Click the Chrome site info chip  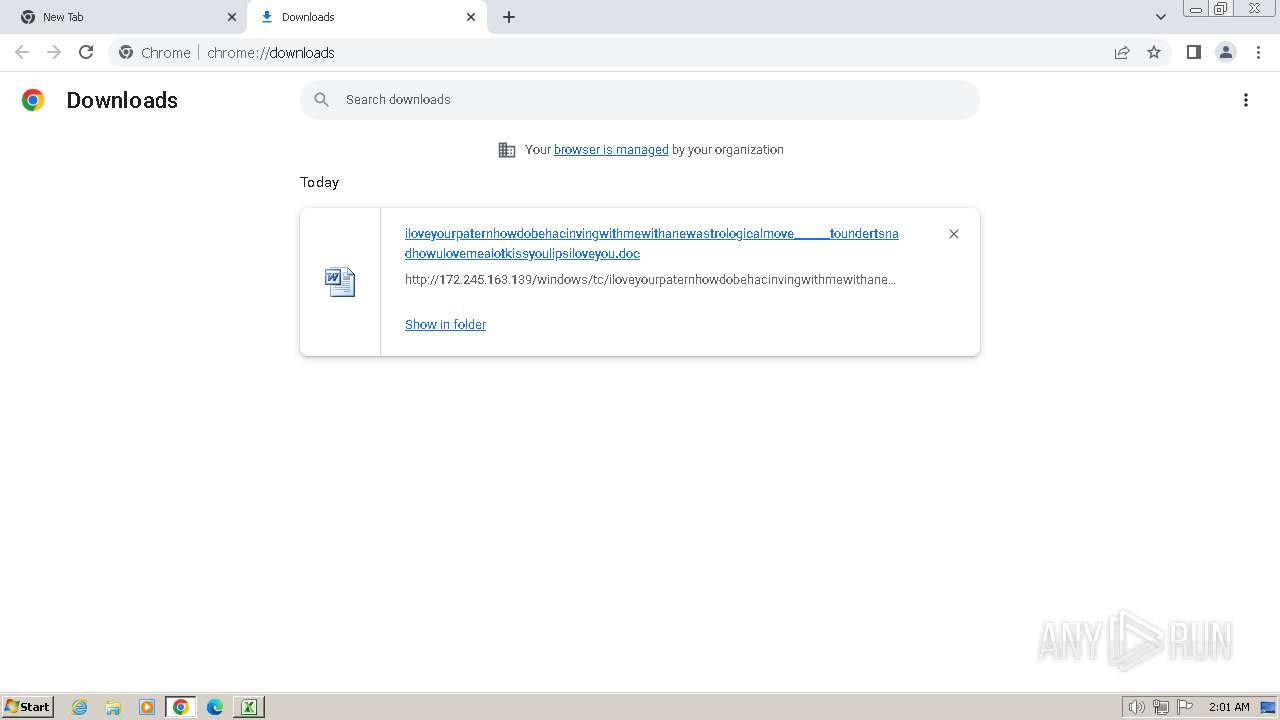155,52
